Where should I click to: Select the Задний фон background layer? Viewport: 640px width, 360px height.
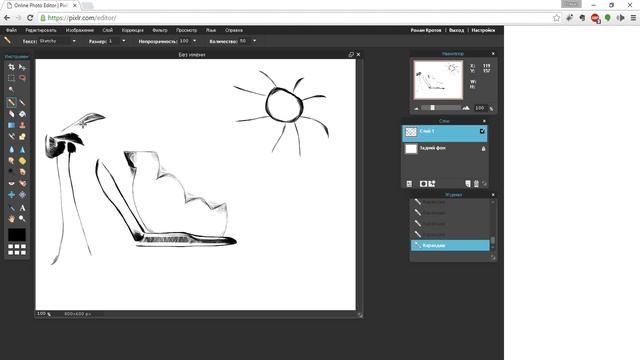(445, 149)
